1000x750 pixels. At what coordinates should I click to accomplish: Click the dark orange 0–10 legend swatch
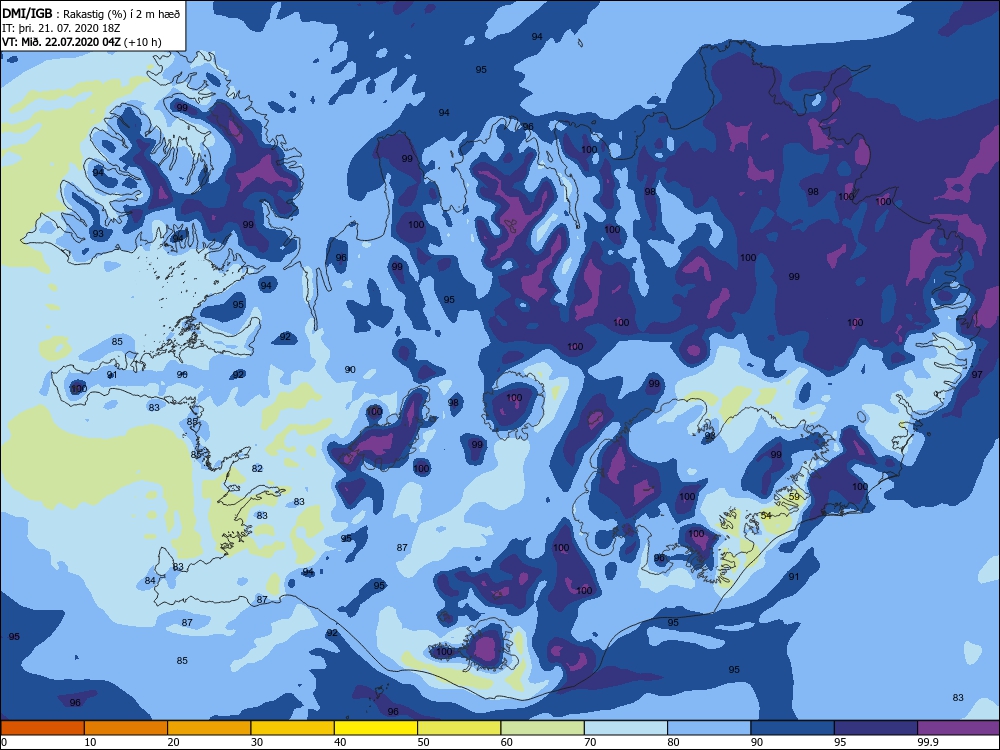pos(42,728)
